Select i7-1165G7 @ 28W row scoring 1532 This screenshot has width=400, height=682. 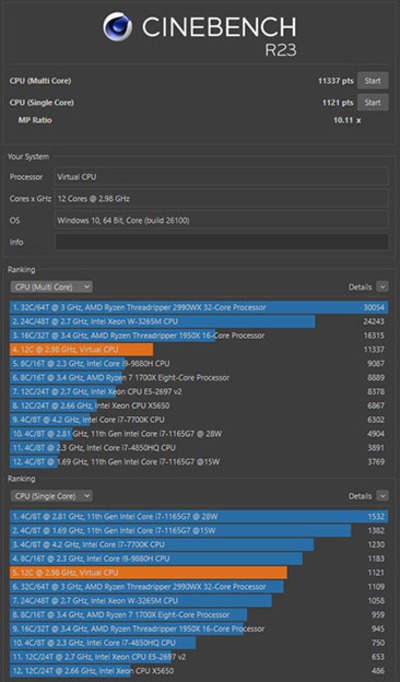[199, 517]
